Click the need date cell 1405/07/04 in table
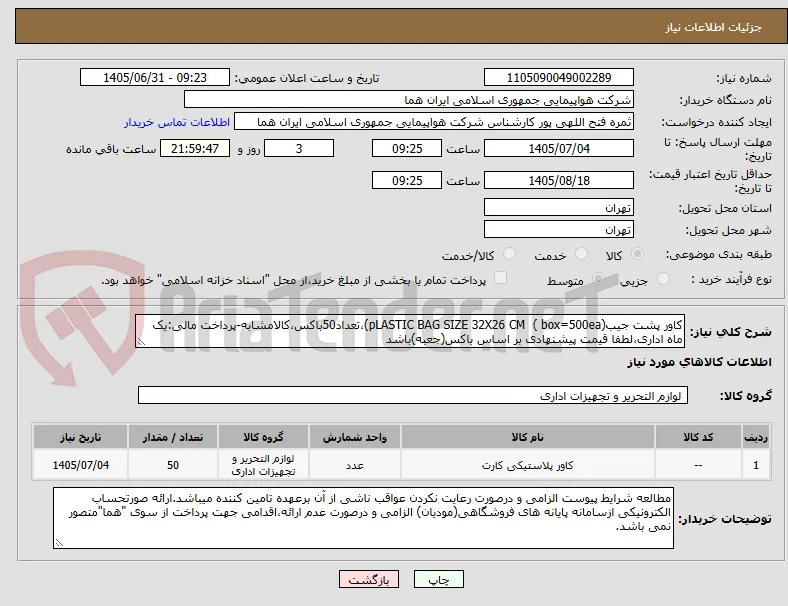The image size is (788, 606). 80,465
